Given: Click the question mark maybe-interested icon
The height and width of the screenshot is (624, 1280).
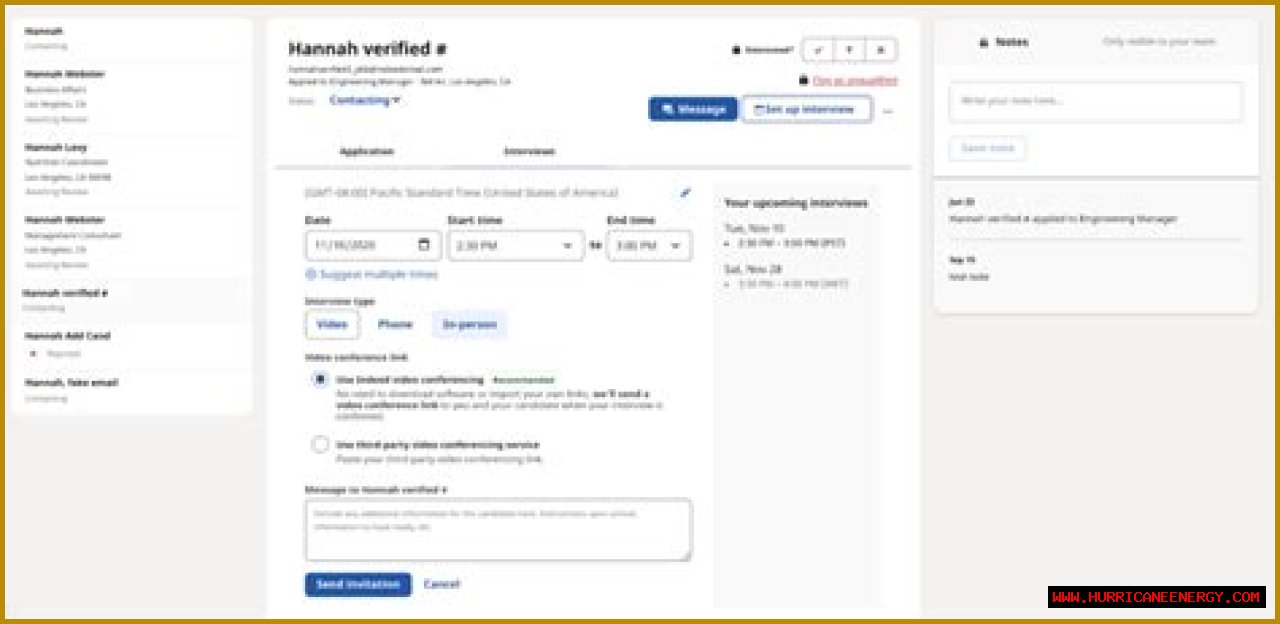Looking at the screenshot, I should 849,50.
